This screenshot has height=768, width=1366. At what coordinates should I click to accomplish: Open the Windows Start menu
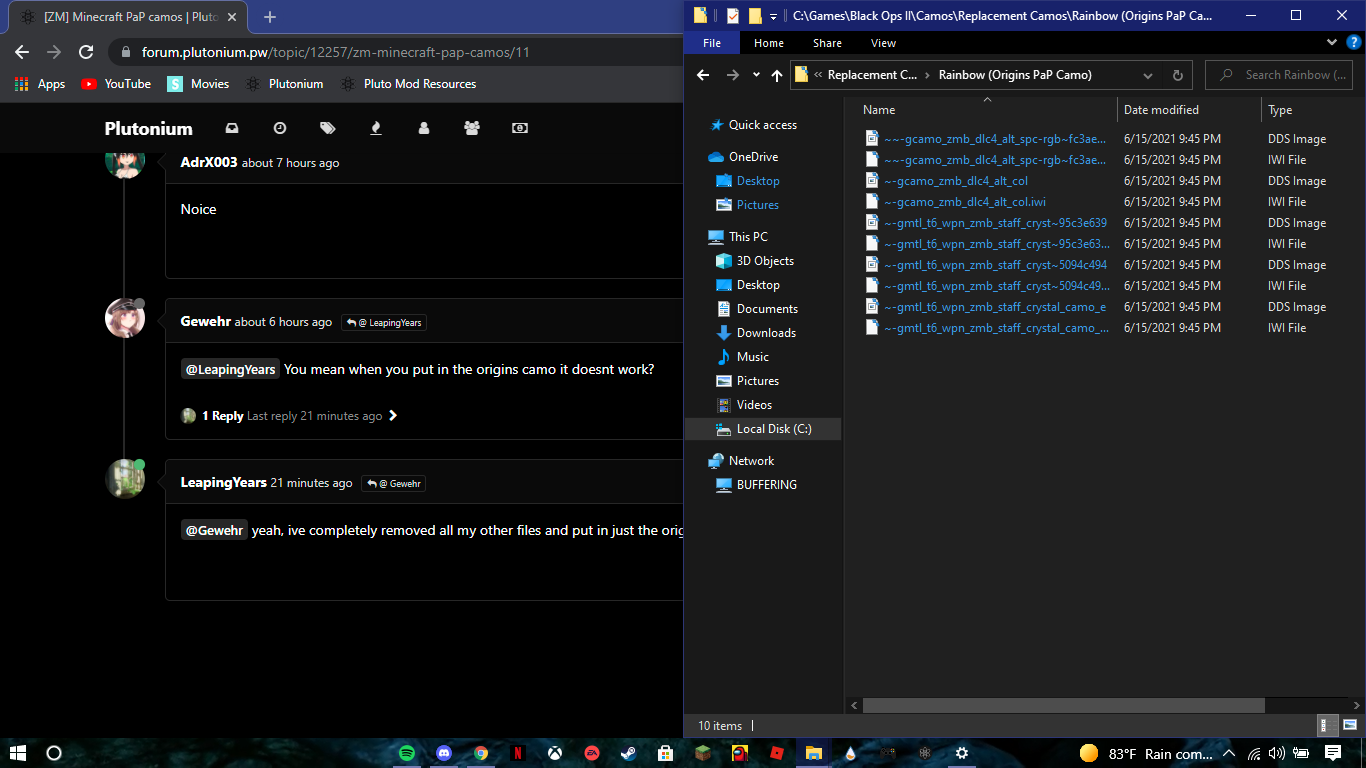[x=17, y=753]
